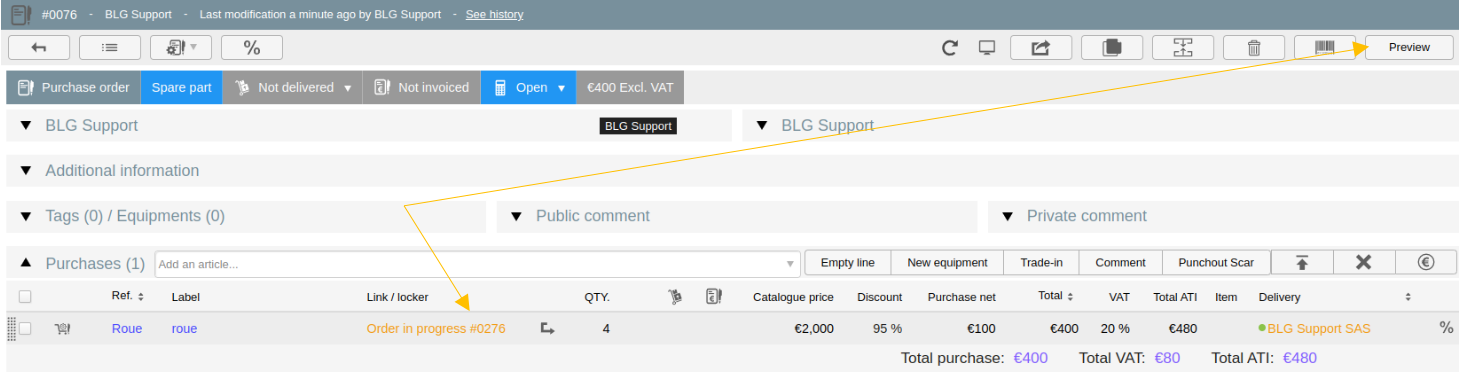Toggle the select-all checkbox in table header
This screenshot has height=377, width=1459.
[25, 296]
